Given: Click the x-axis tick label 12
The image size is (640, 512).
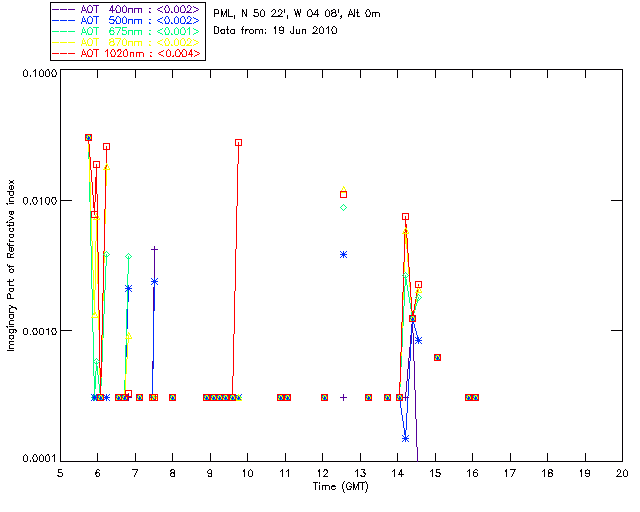Looking at the screenshot, I should 322,473.
